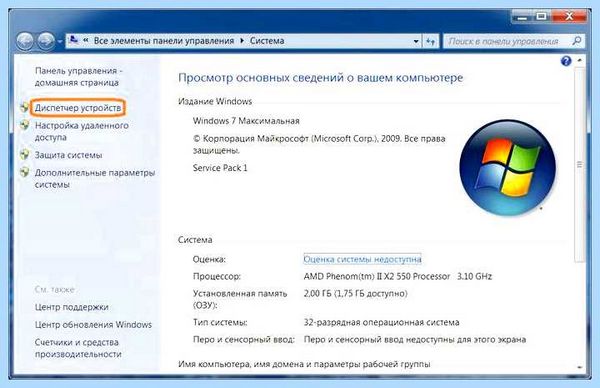Click the page heading 'Просмотр основных сведений'
This screenshot has width=600, height=388.
pos(321,78)
